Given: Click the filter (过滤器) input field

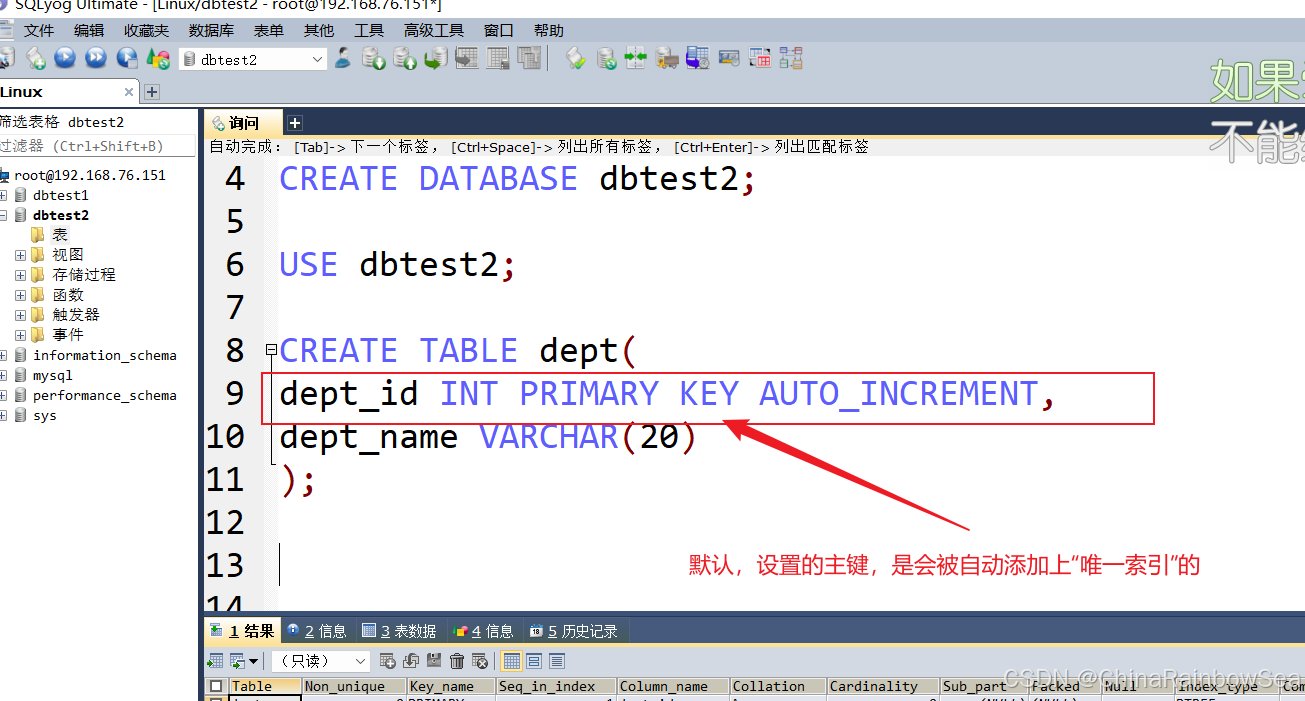Looking at the screenshot, I should (x=97, y=146).
